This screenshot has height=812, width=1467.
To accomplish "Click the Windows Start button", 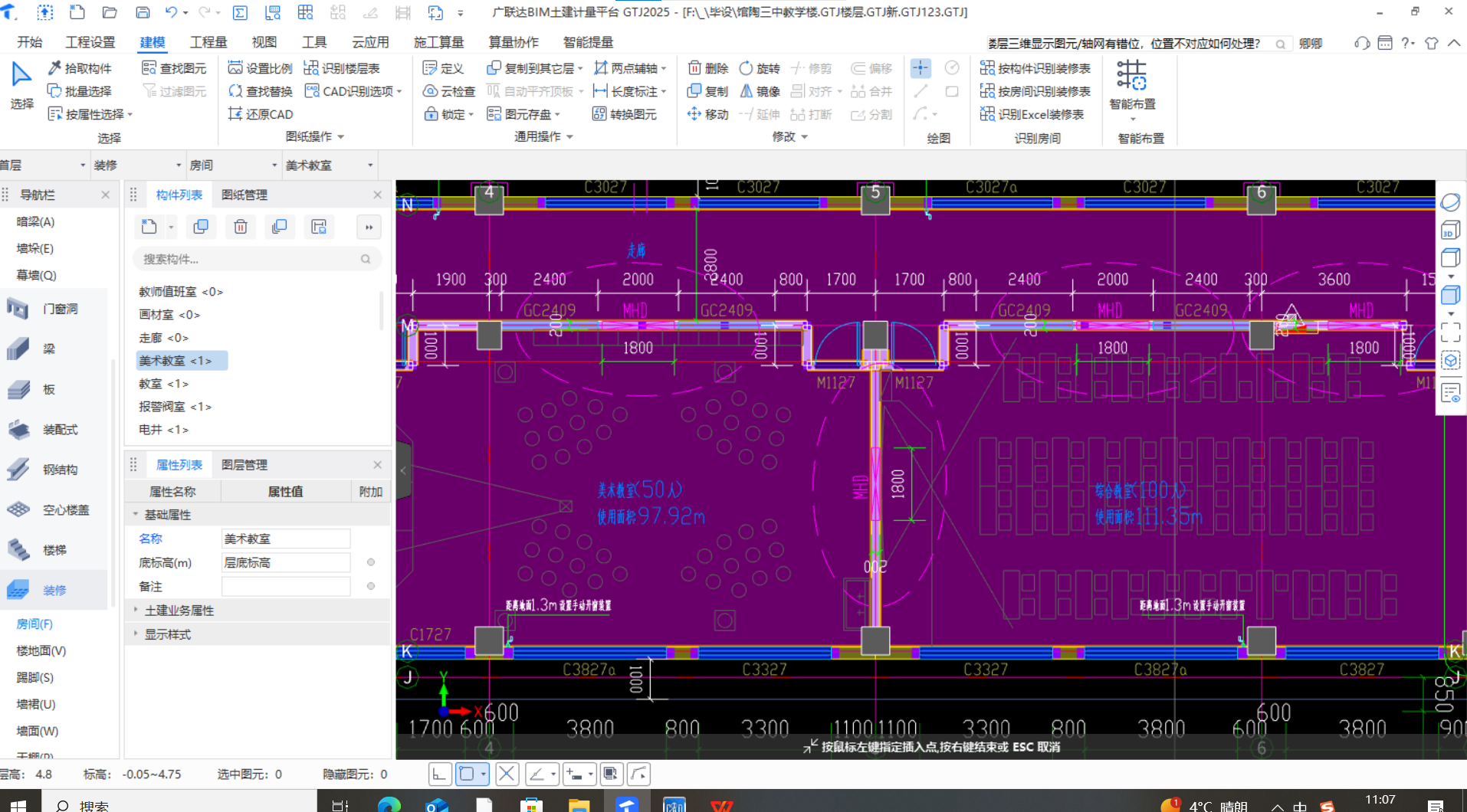I will tap(18, 804).
